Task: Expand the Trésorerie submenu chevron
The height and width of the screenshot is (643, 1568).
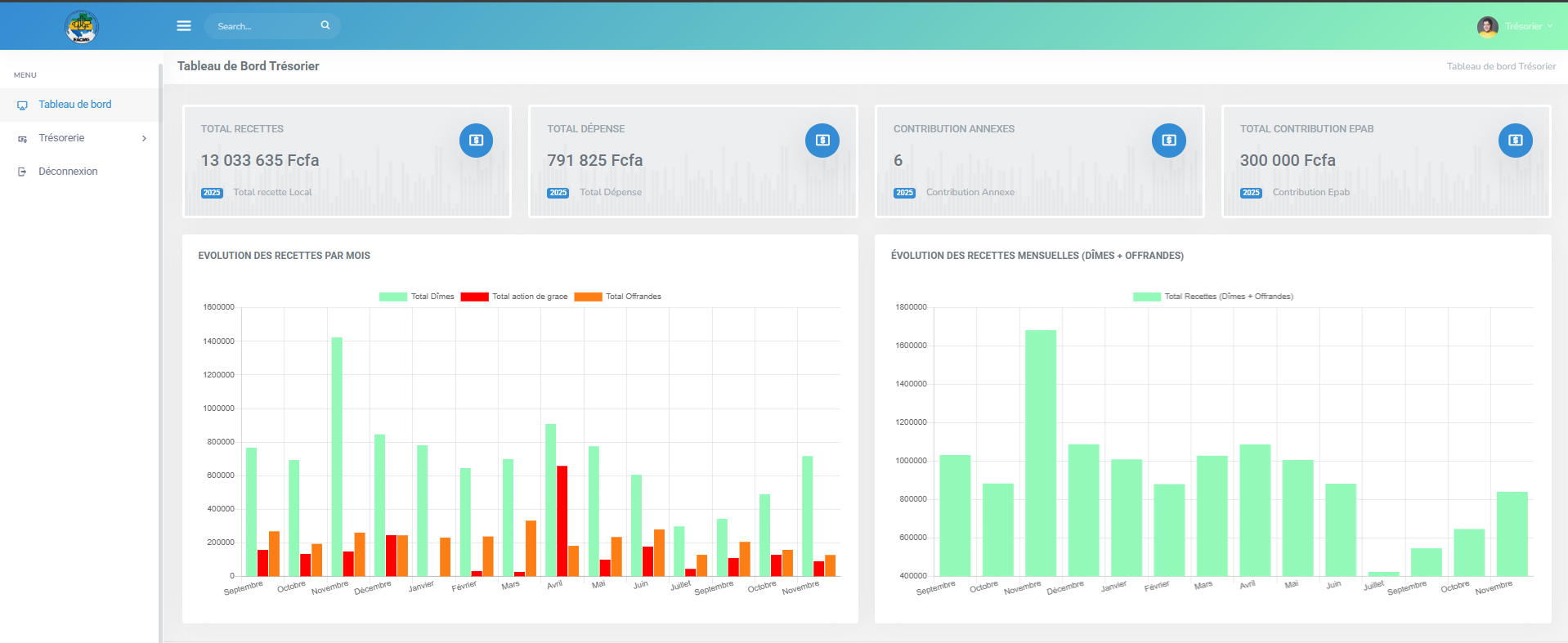Action: click(x=144, y=138)
